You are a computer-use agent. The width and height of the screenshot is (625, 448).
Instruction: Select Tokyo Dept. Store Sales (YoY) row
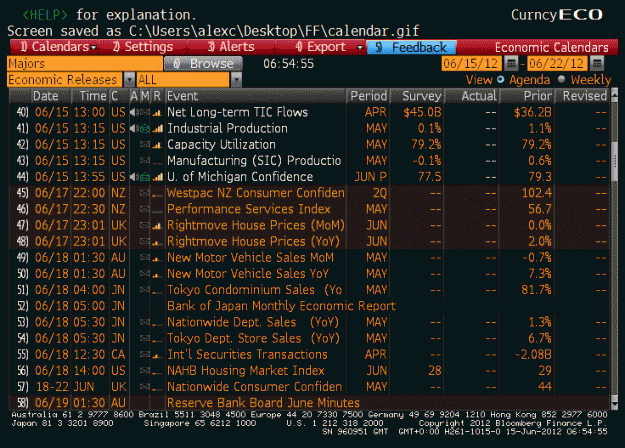(309, 338)
